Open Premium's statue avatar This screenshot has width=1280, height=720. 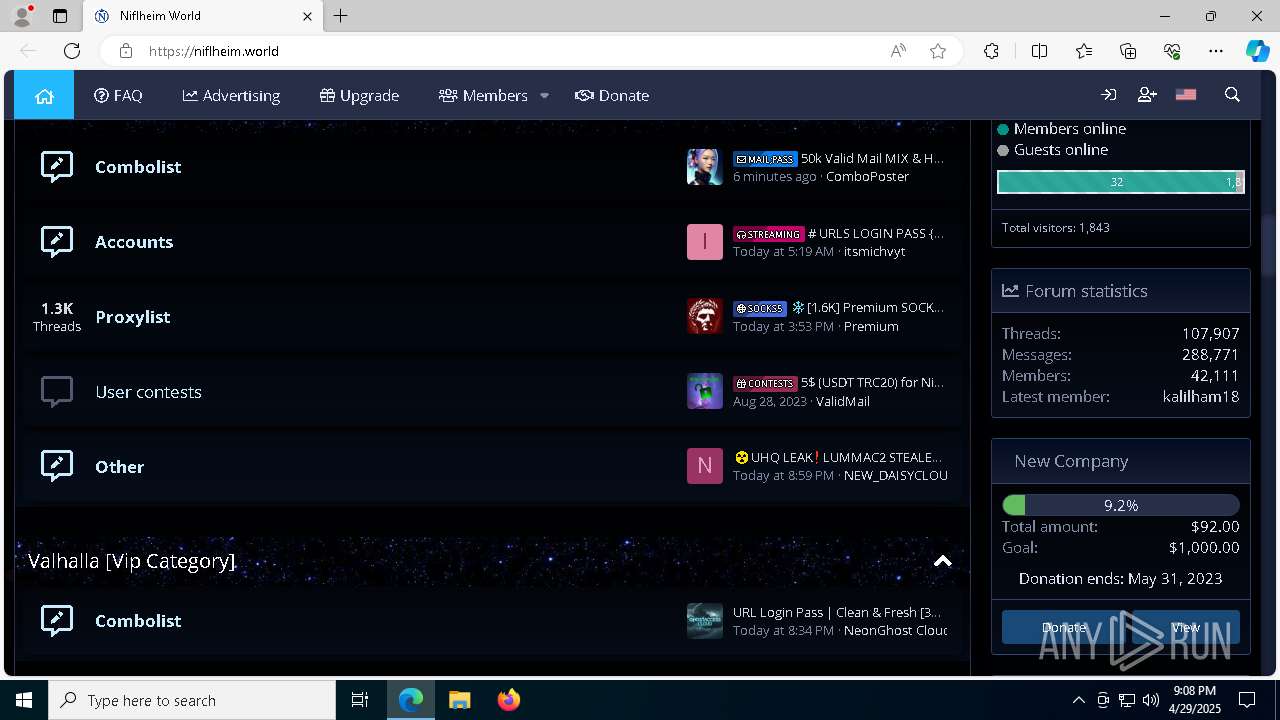pyautogui.click(x=705, y=316)
